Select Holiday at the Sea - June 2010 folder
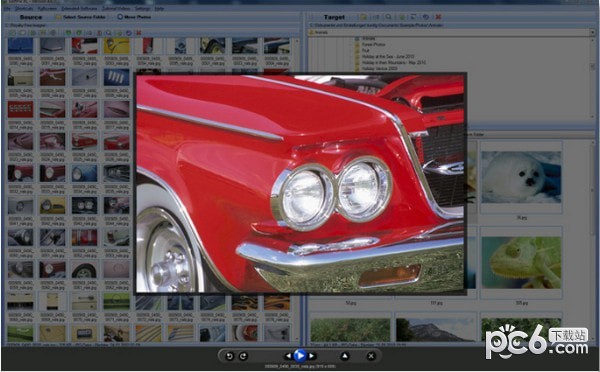This screenshot has height=372, width=600. [x=388, y=56]
